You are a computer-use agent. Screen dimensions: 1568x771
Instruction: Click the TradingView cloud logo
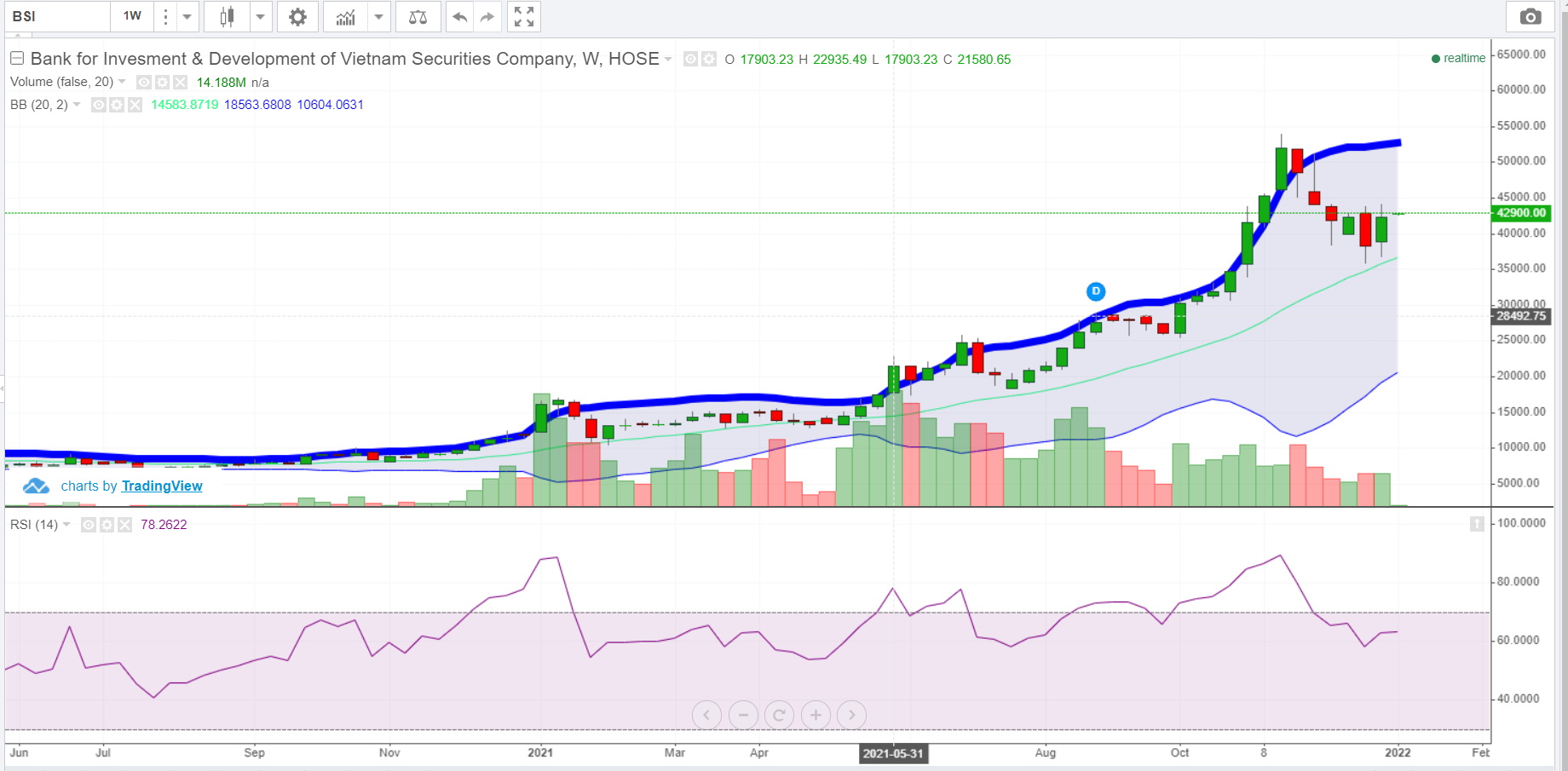pos(36,486)
